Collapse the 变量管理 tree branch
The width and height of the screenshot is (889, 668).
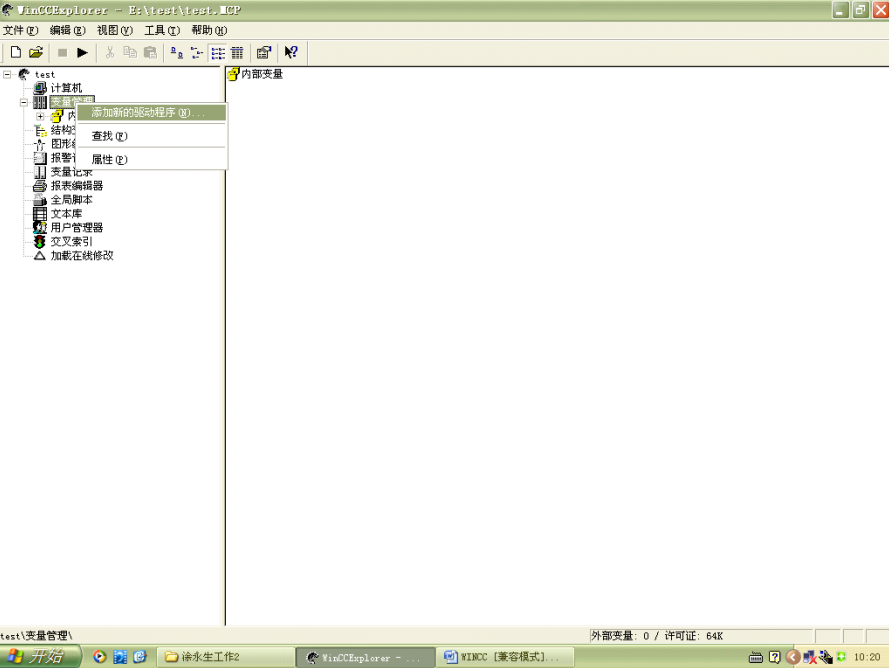24,103
